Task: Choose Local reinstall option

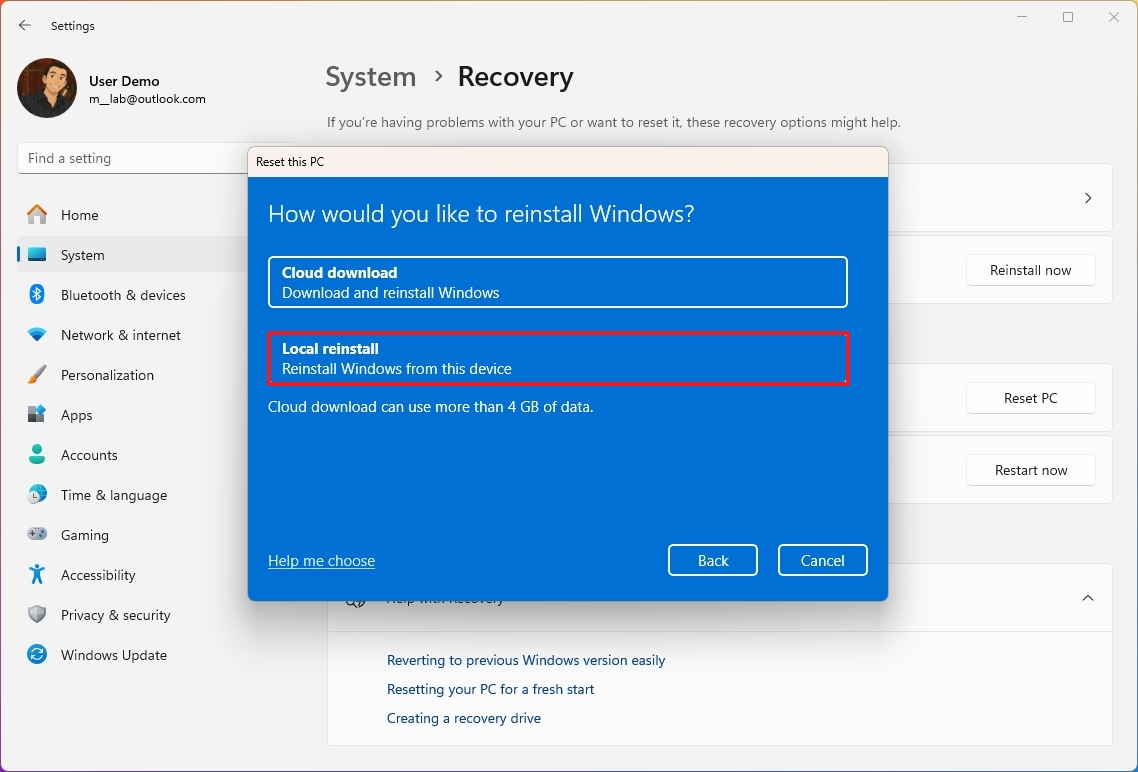Action: (557, 358)
